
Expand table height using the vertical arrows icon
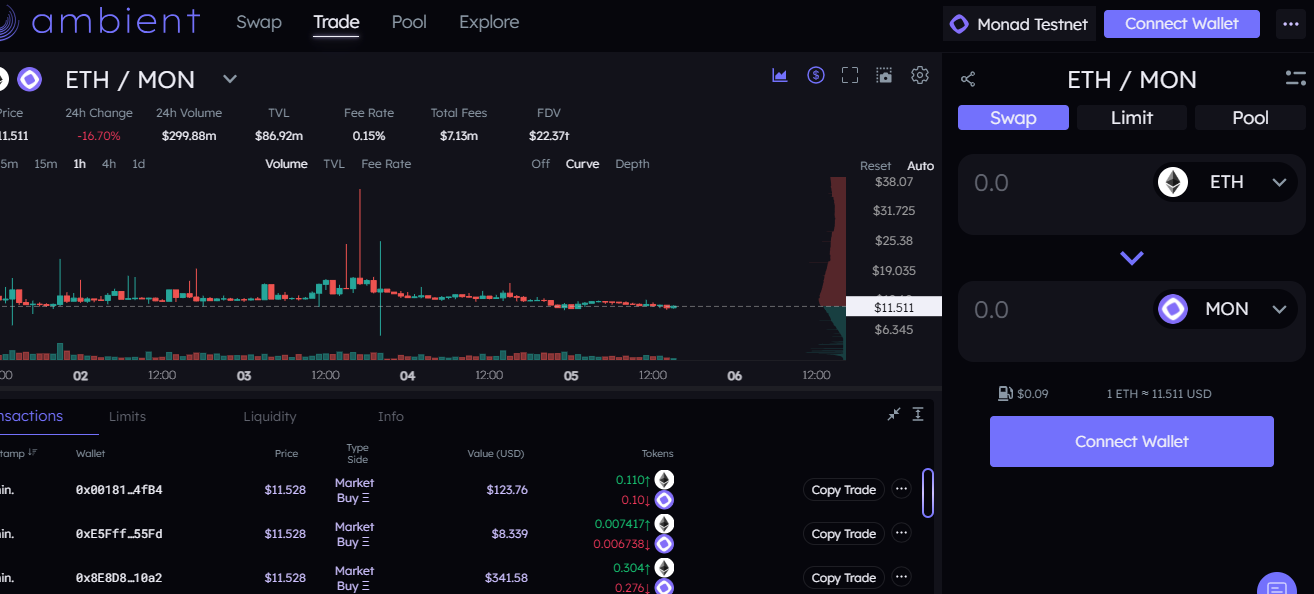918,413
